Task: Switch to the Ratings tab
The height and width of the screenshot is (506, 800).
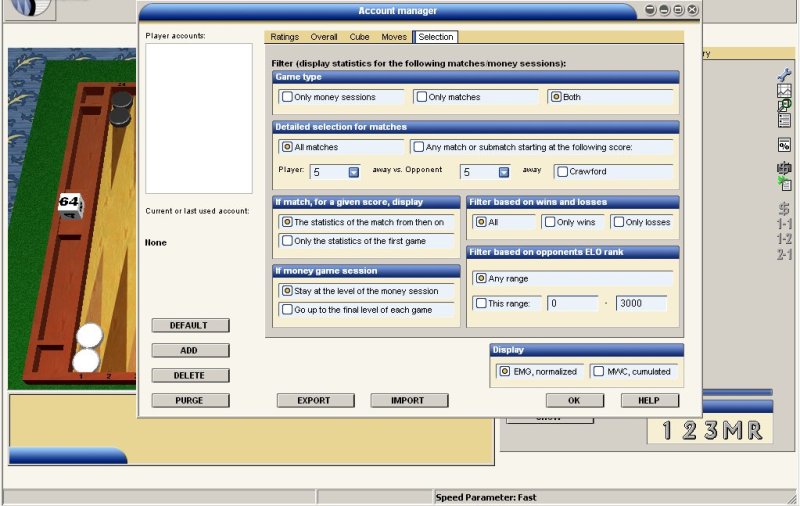Action: click(x=285, y=37)
